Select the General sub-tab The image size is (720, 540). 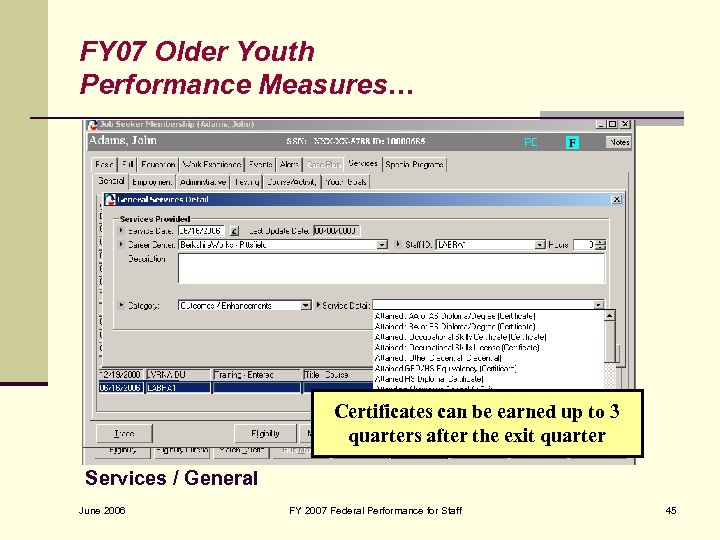[111, 181]
